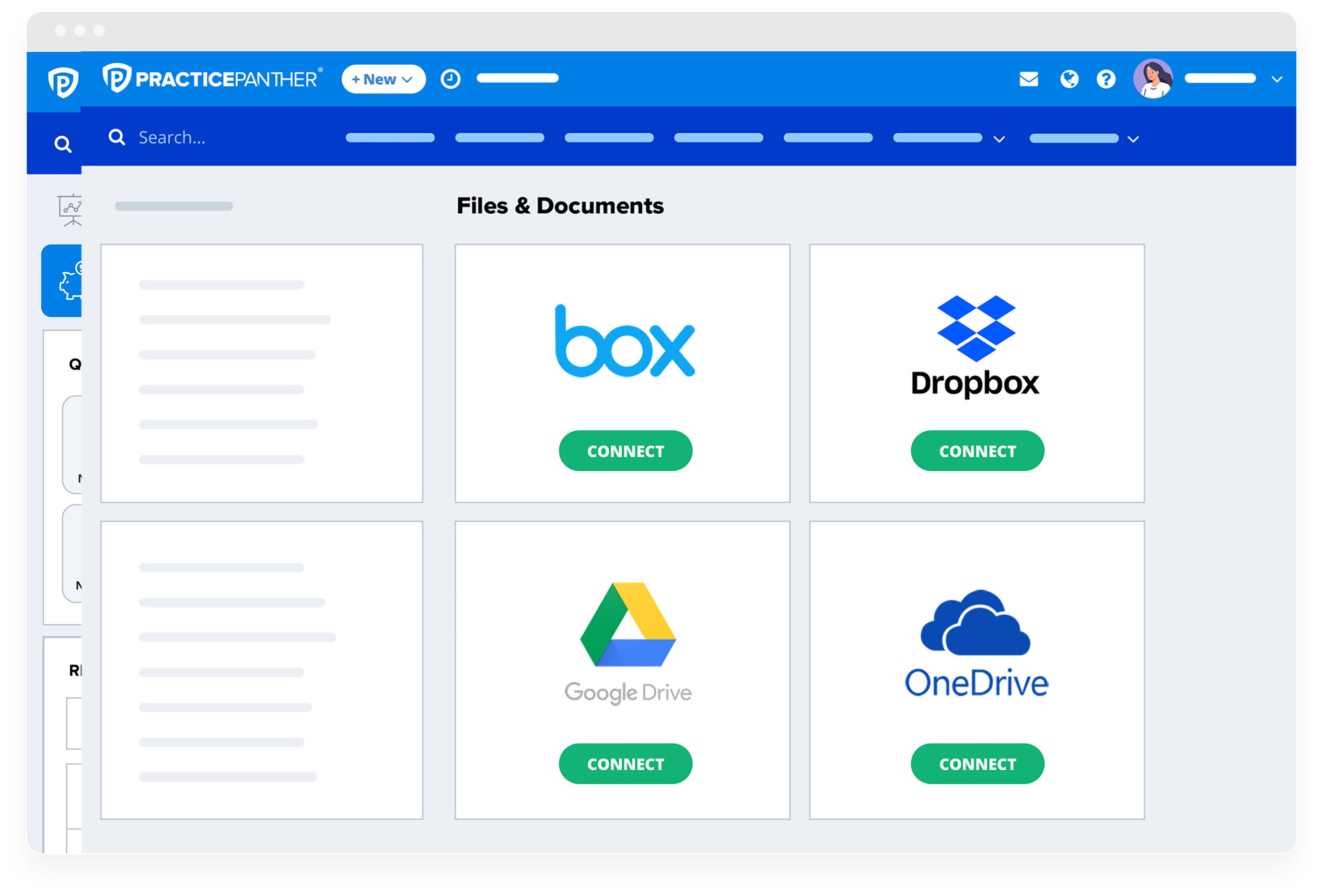Open the help question mark icon

[1106, 80]
